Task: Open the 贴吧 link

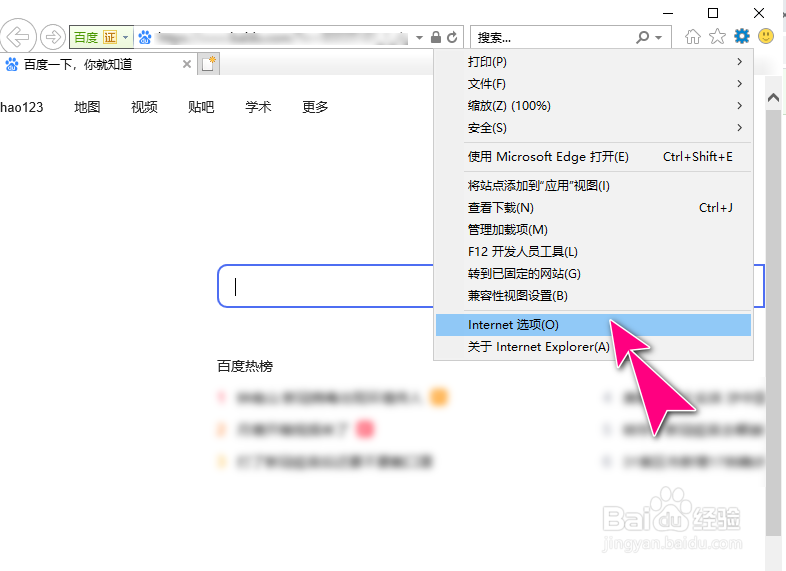Action: pyautogui.click(x=201, y=107)
